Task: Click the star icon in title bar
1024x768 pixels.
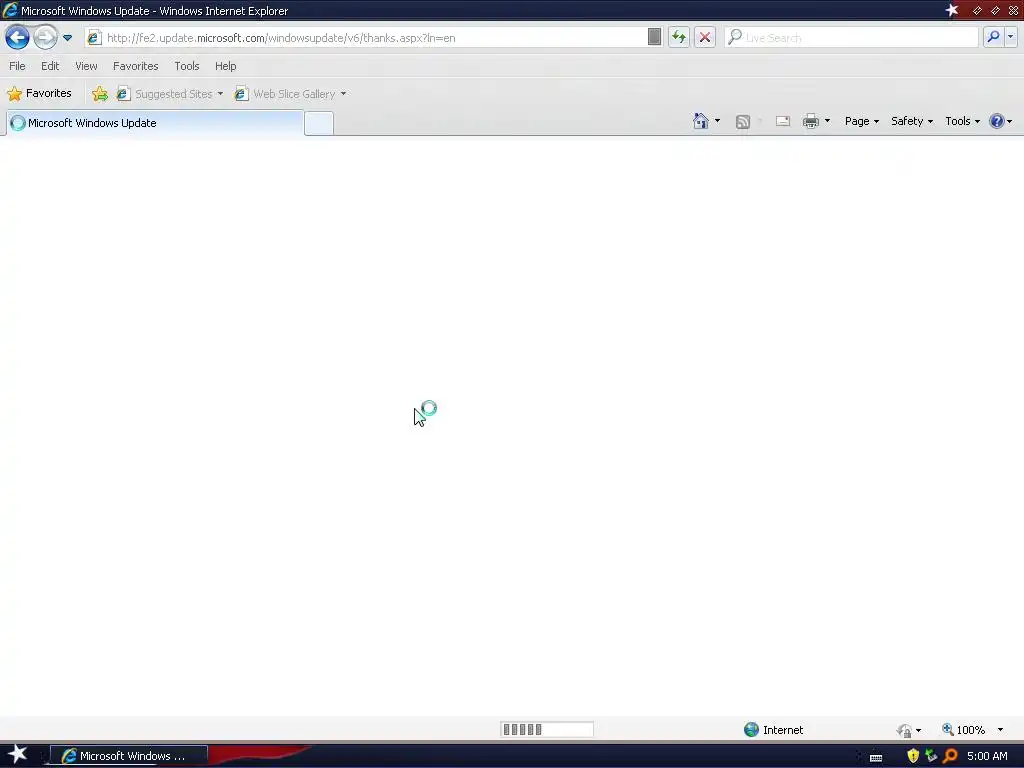Action: tap(952, 10)
